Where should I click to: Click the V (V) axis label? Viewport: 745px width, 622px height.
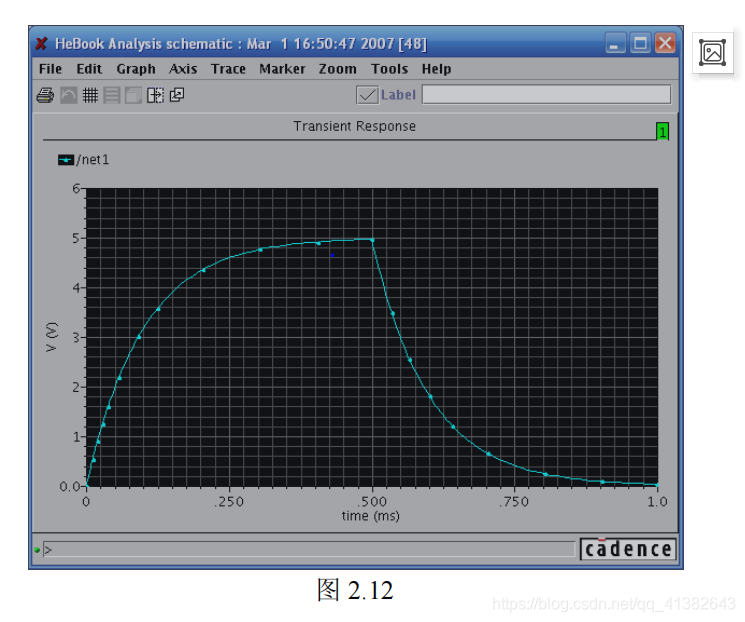[x=51, y=337]
